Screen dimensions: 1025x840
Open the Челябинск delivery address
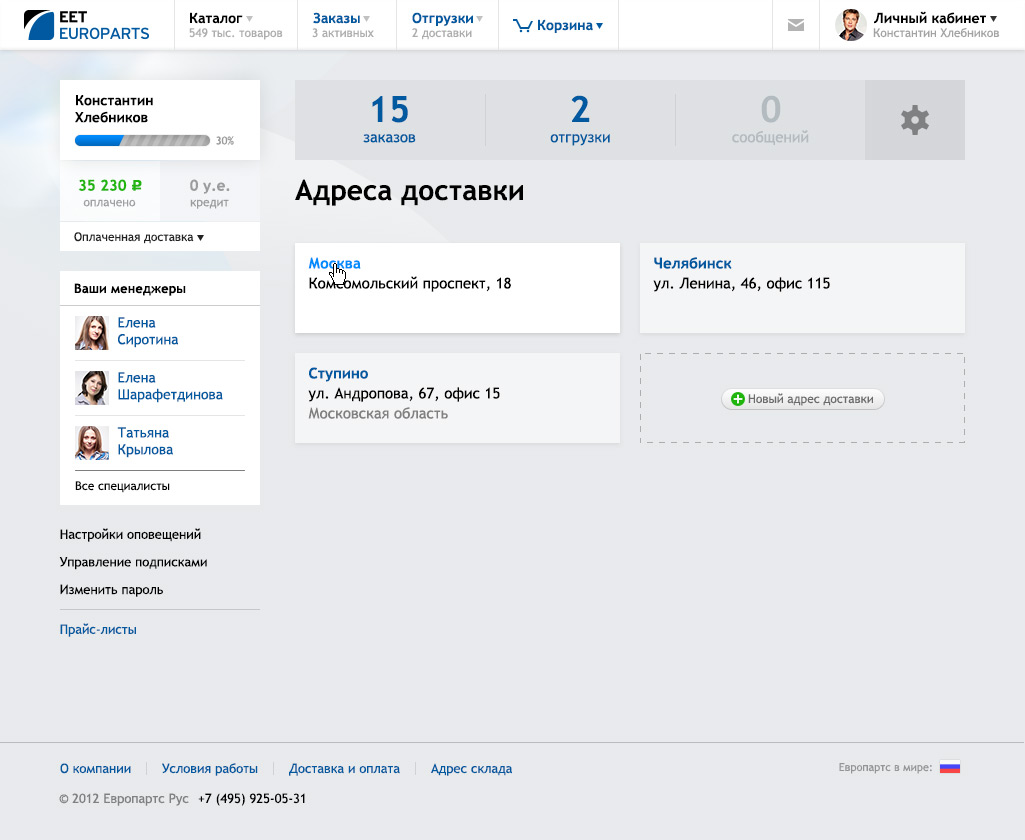[692, 264]
